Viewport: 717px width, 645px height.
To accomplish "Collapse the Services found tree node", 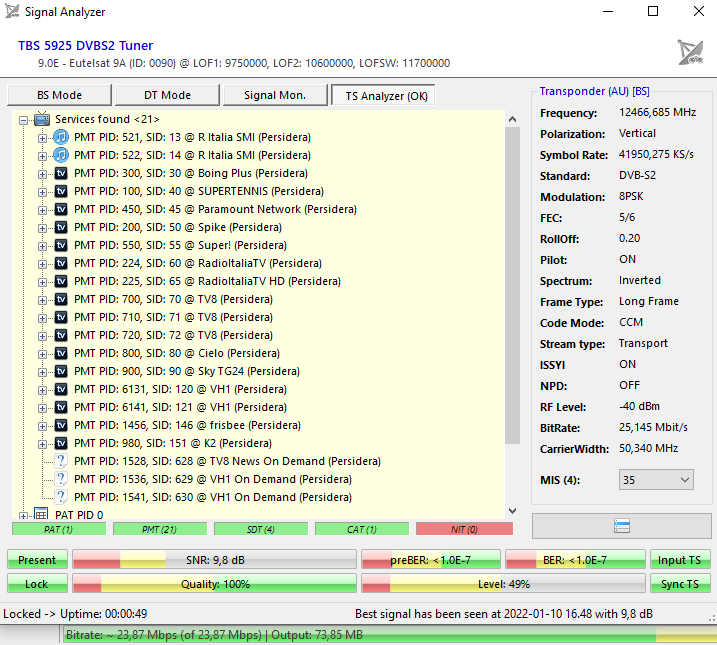I will point(23,120).
